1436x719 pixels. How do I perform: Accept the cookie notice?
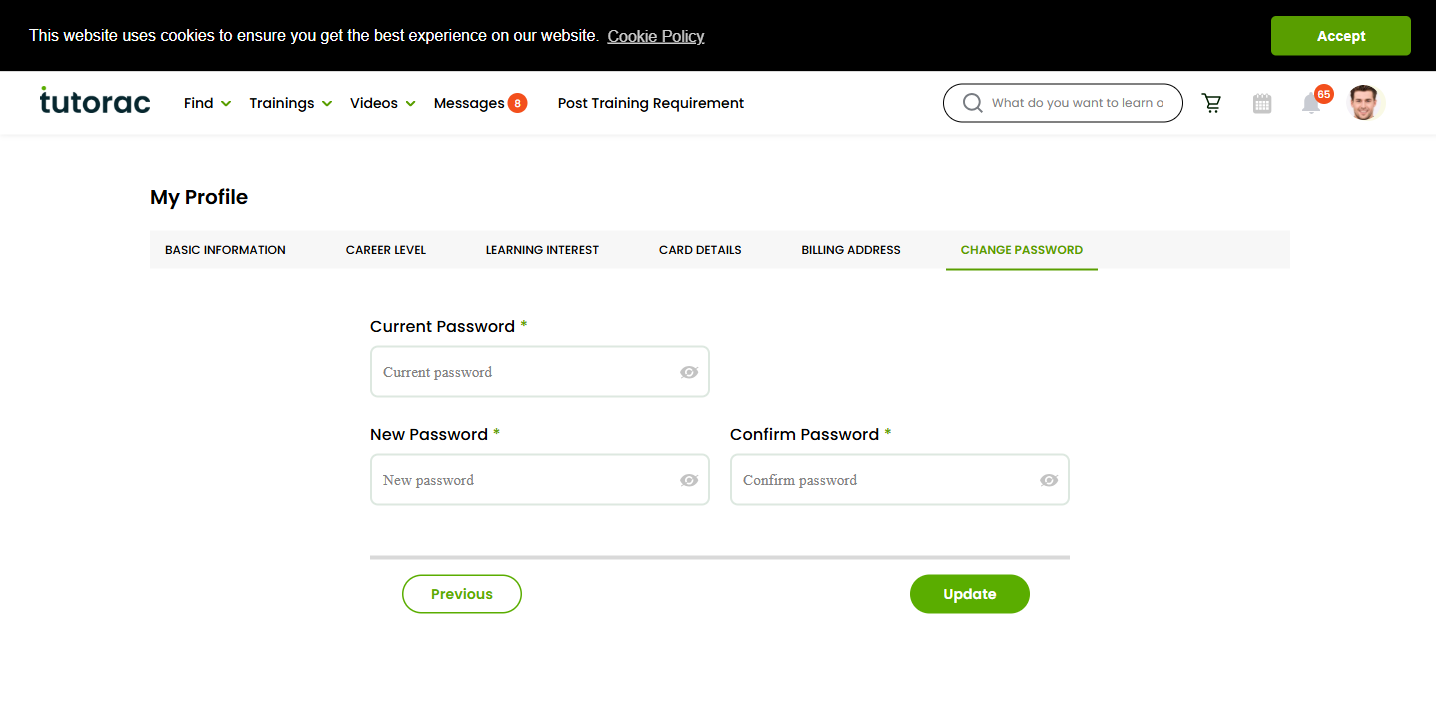coord(1341,36)
